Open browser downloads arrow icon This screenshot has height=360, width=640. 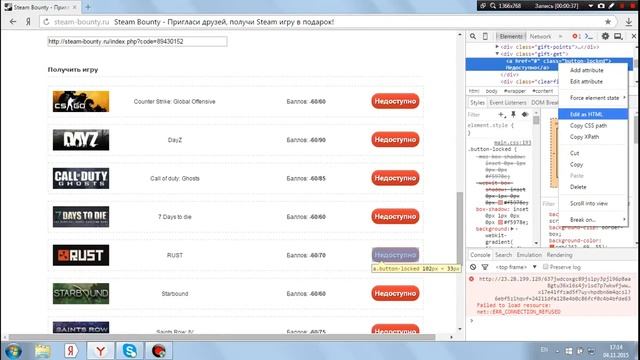pyautogui.click(x=629, y=22)
